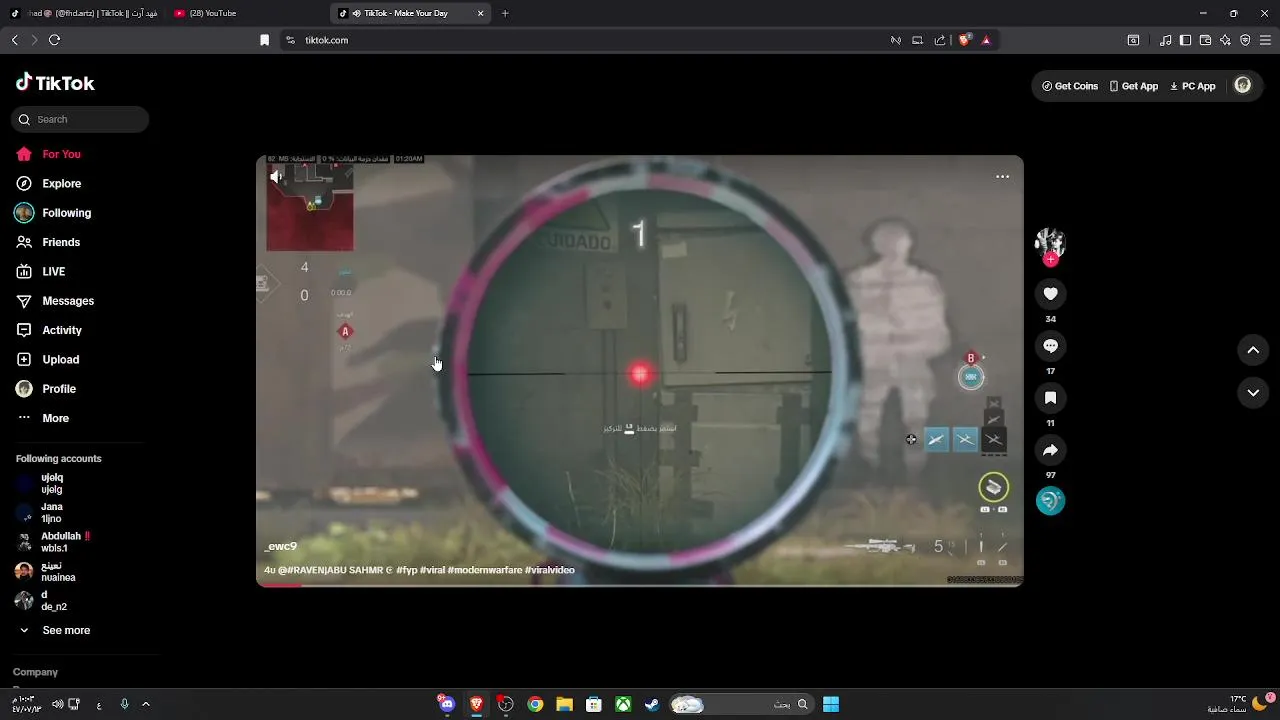The height and width of the screenshot is (720, 1280).
Task: Open the browser hamburger main menu
Action: click(1265, 40)
